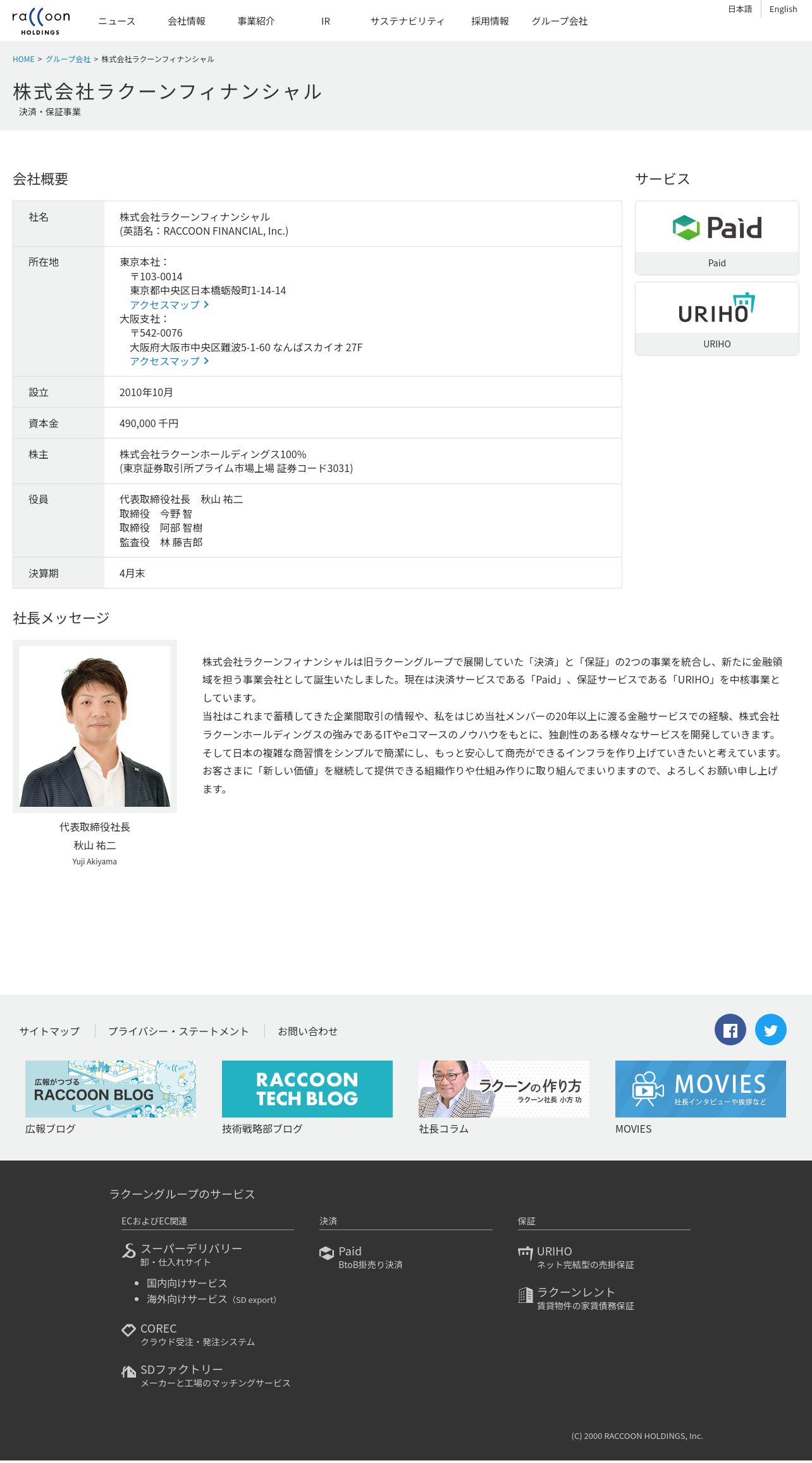Switch language to 日本語
The height and width of the screenshot is (1463, 812).
[740, 9]
